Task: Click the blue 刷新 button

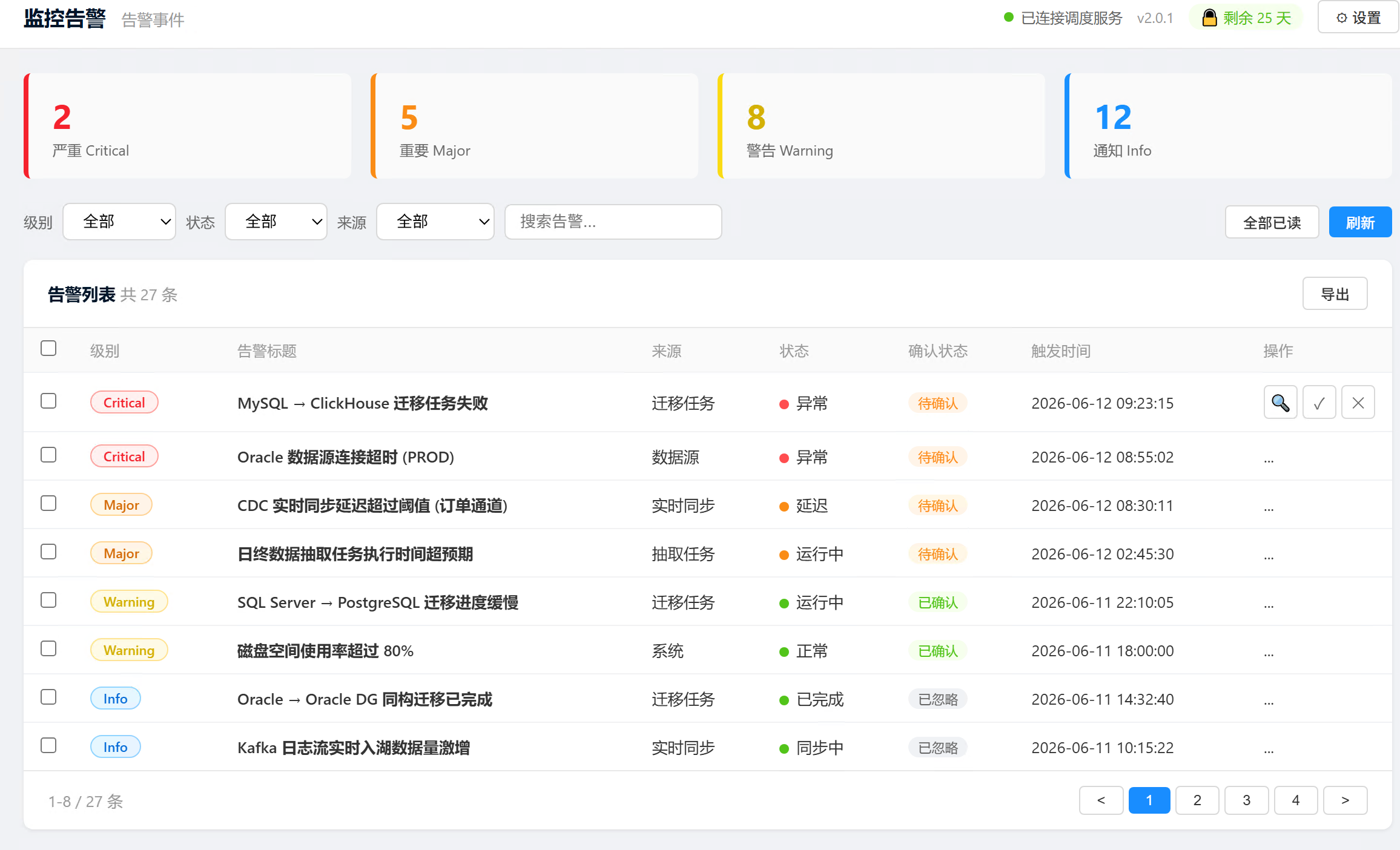Action: [x=1360, y=222]
